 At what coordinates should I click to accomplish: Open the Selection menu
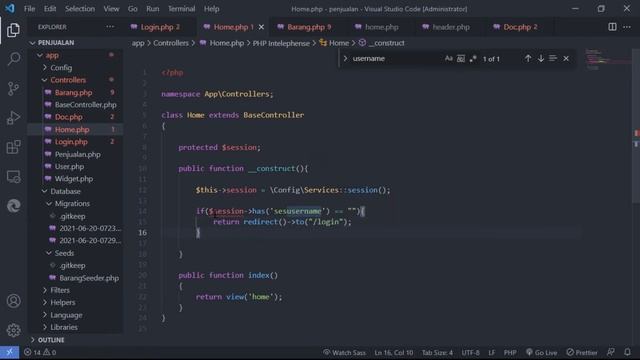pos(80,9)
